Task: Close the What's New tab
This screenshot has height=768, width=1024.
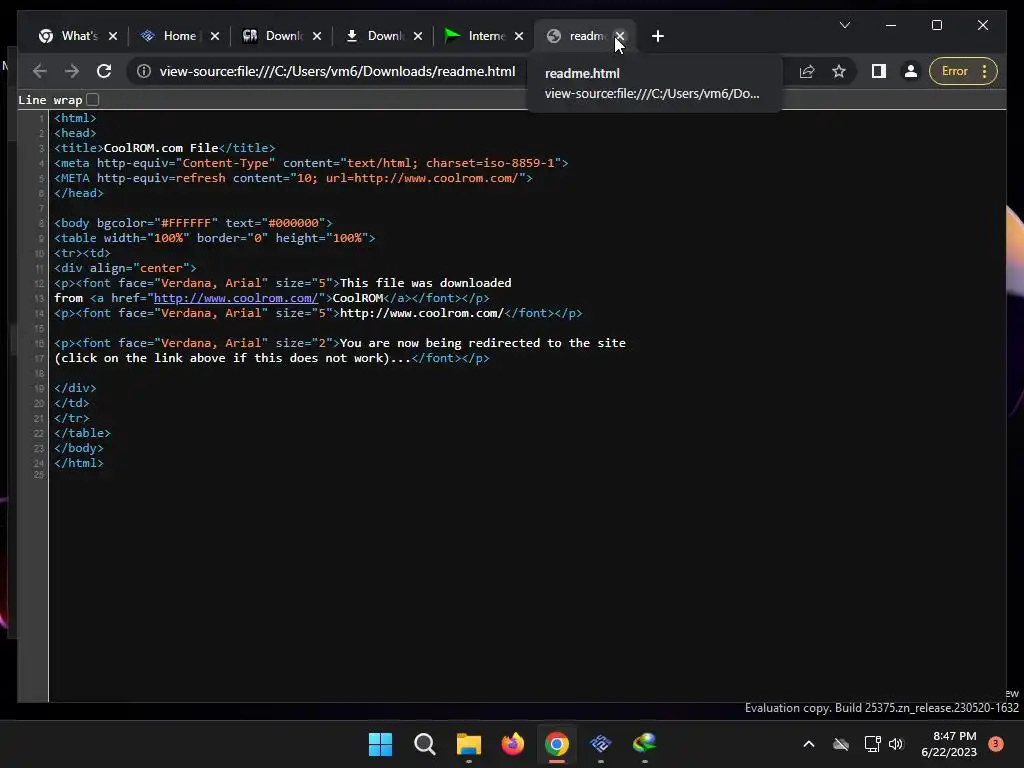Action: point(113,36)
